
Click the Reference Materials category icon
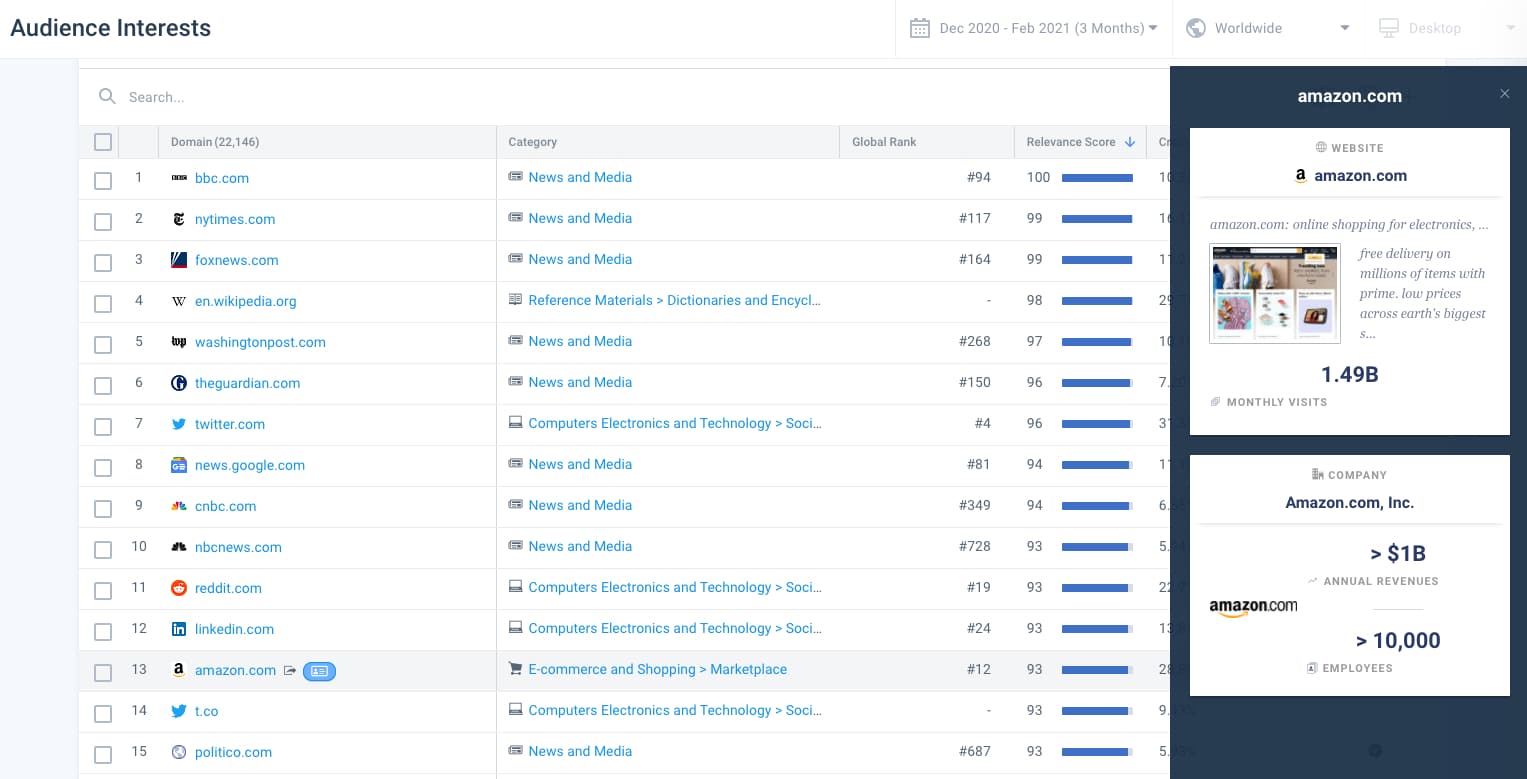[516, 300]
